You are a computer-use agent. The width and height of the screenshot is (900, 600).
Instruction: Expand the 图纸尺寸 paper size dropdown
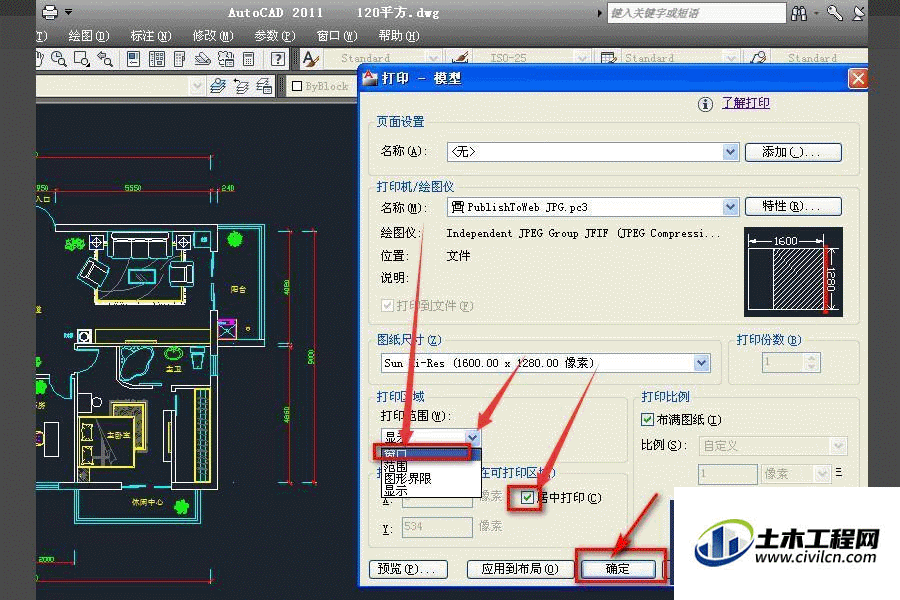click(701, 363)
